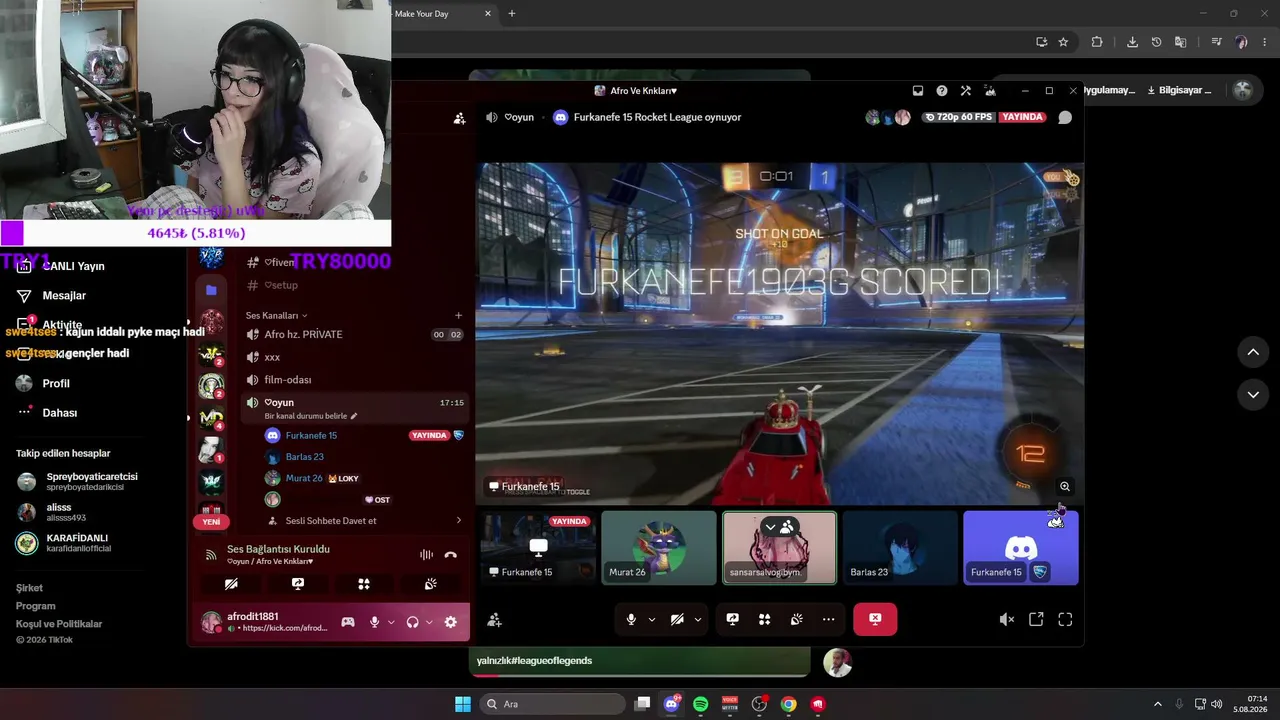Viewport: 1280px width, 720px height.
Task: Launch activity from voice connection panel
Action: pos(364,584)
